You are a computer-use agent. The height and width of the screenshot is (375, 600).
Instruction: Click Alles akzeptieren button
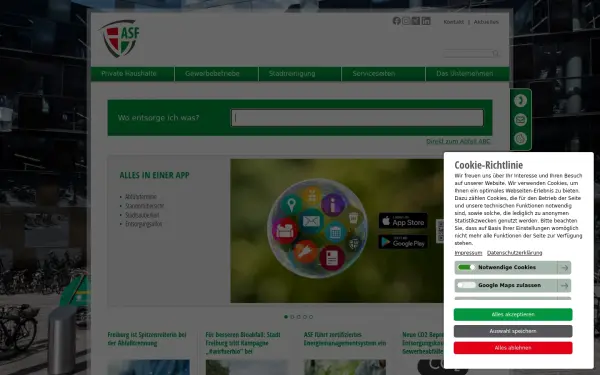(513, 315)
